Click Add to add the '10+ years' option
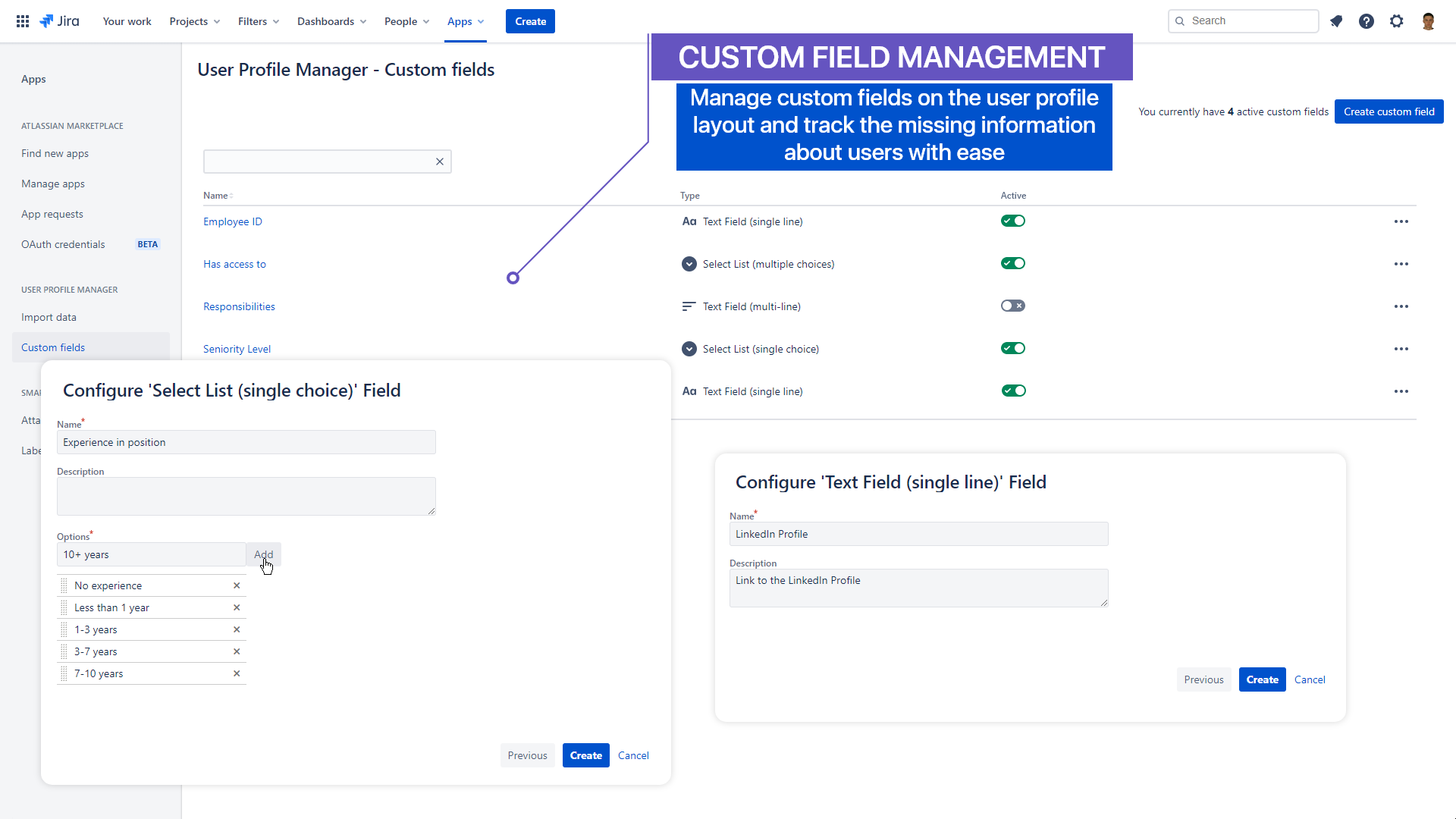The width and height of the screenshot is (1456, 819). point(263,554)
